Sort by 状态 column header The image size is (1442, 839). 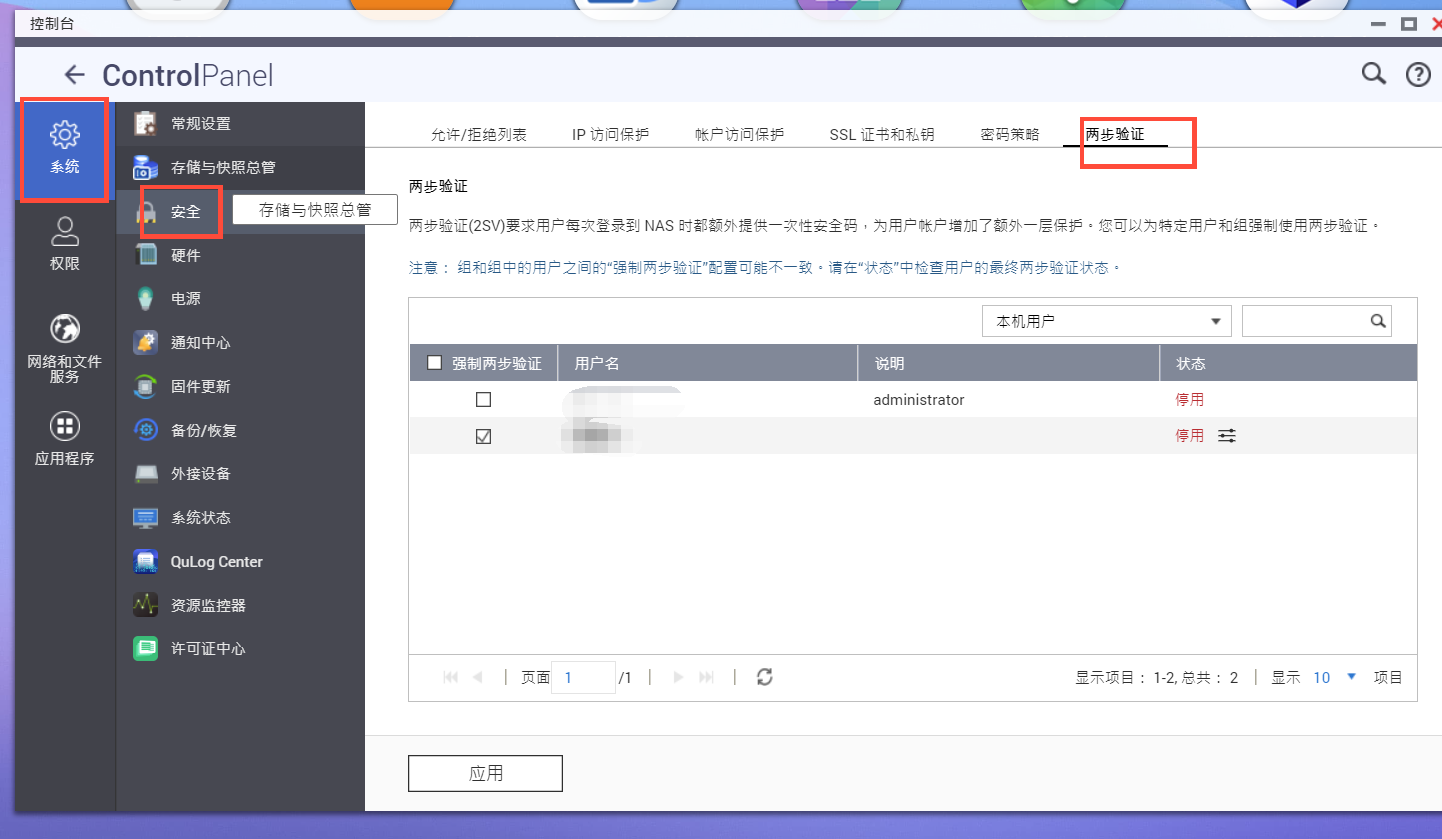pyautogui.click(x=1289, y=363)
